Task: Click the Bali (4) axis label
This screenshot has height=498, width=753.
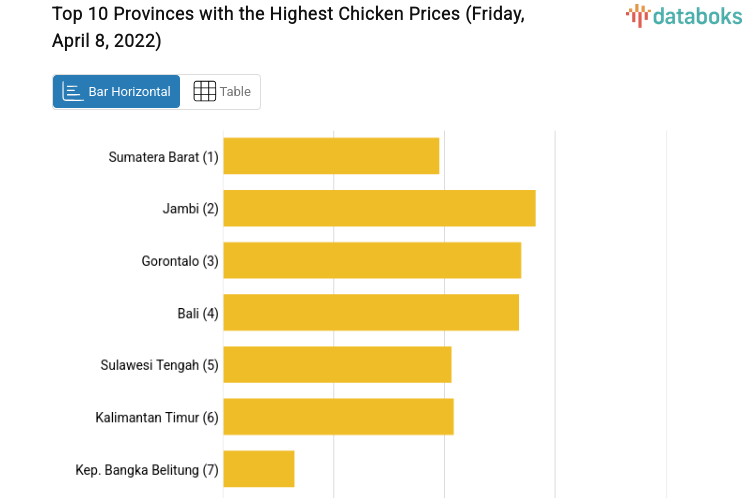Action: click(198, 313)
